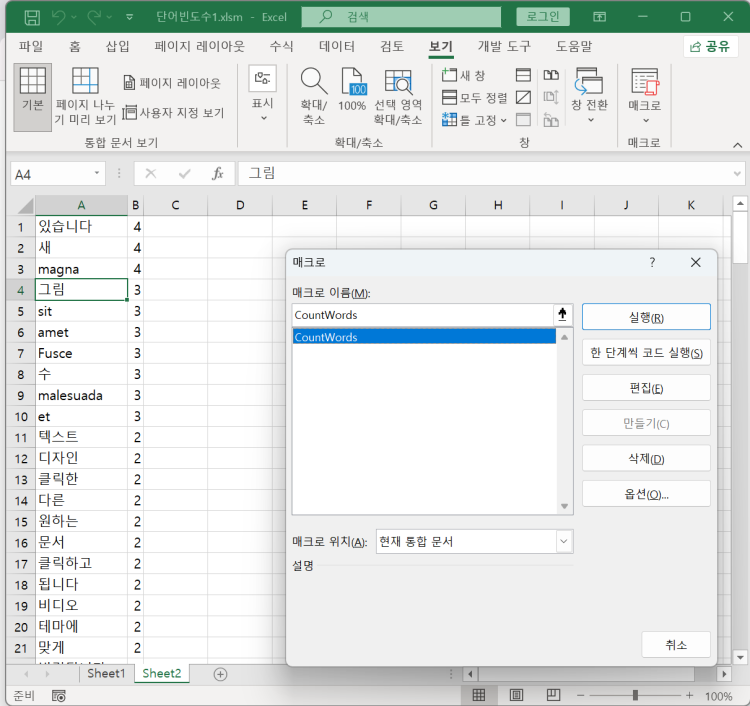750x706 pixels.
Task: Click the unhide window icon
Action: click(x=523, y=120)
